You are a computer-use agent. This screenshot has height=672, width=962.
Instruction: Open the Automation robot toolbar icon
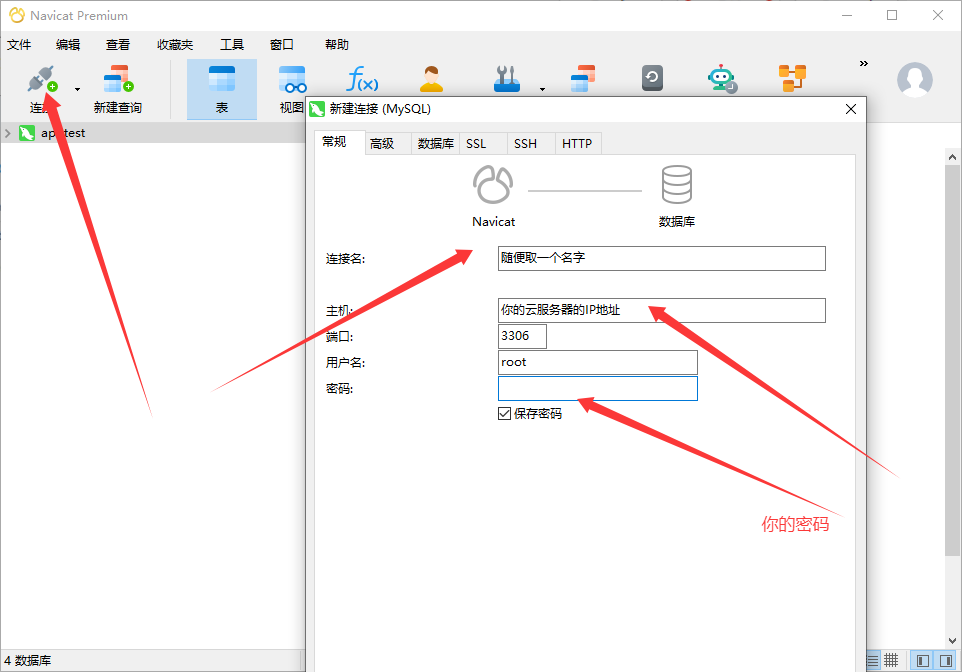(722, 79)
